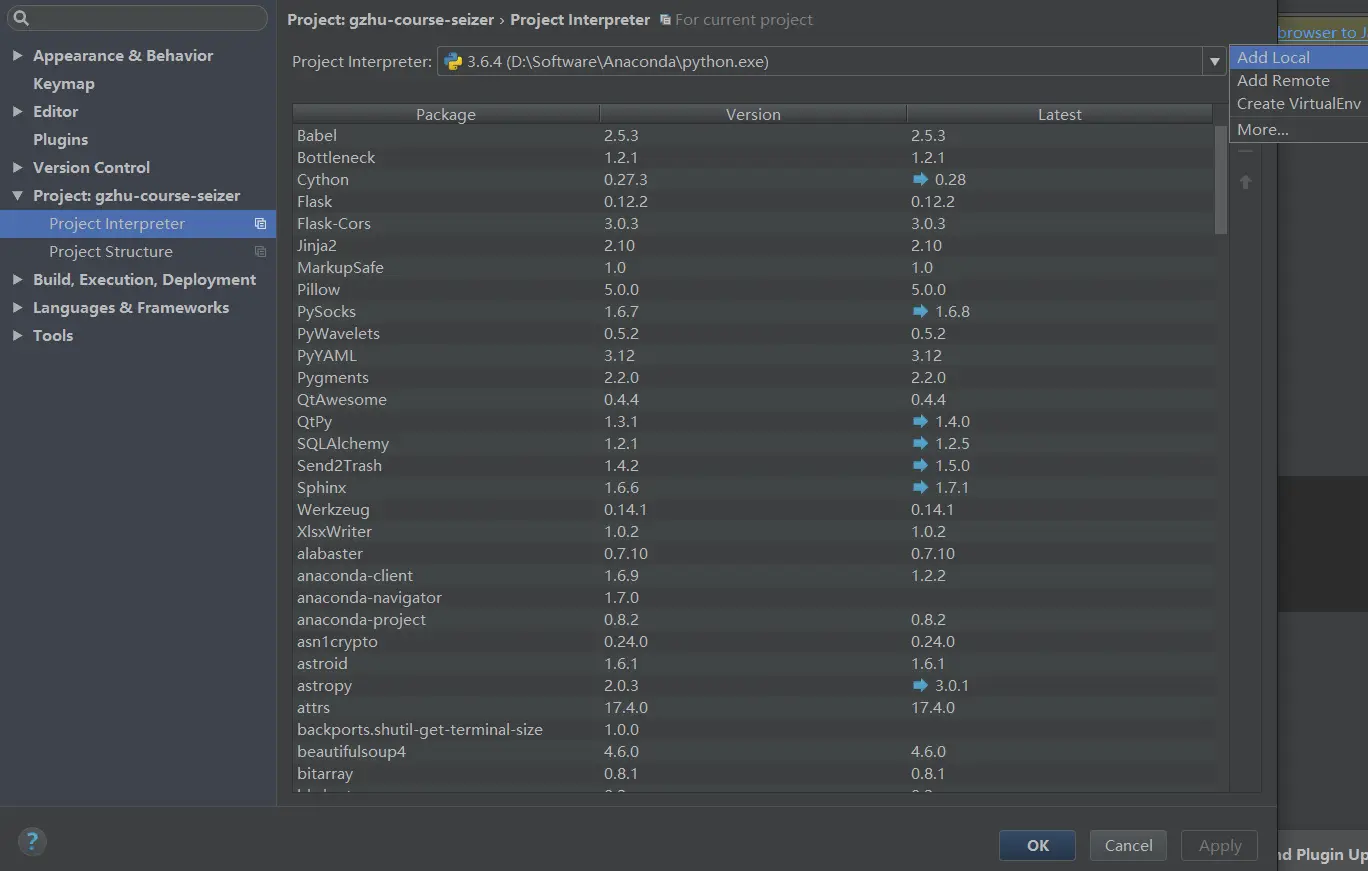Expand the Version Control section
The width and height of the screenshot is (1368, 871).
pos(17,168)
